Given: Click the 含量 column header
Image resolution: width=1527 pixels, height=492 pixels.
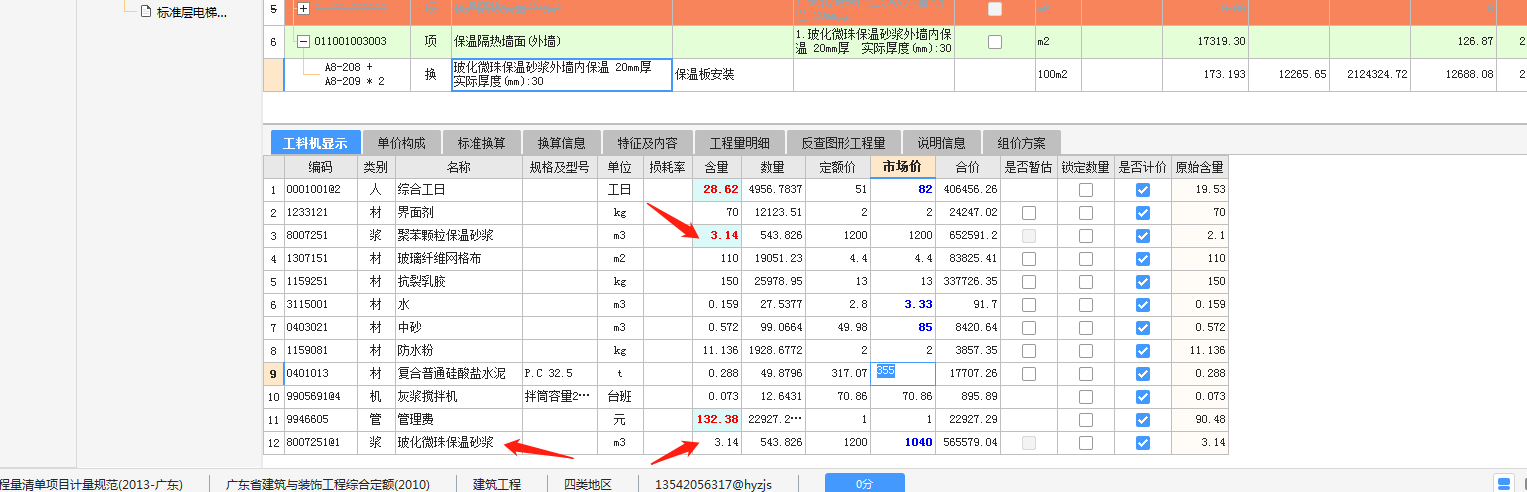Looking at the screenshot, I should [716, 166].
